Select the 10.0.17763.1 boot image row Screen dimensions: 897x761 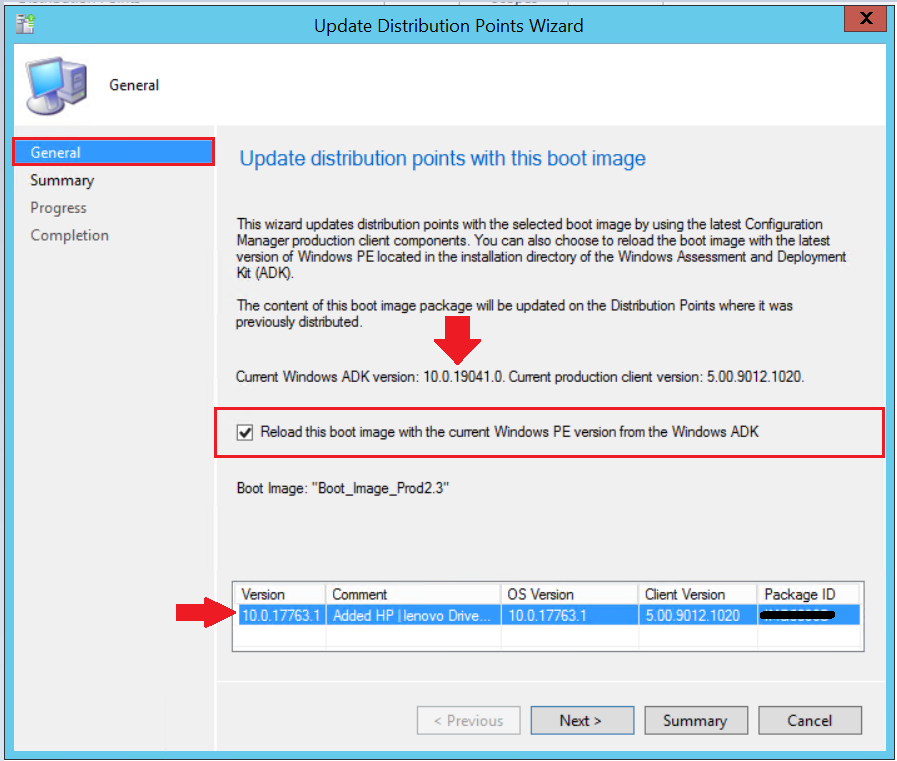click(x=280, y=615)
